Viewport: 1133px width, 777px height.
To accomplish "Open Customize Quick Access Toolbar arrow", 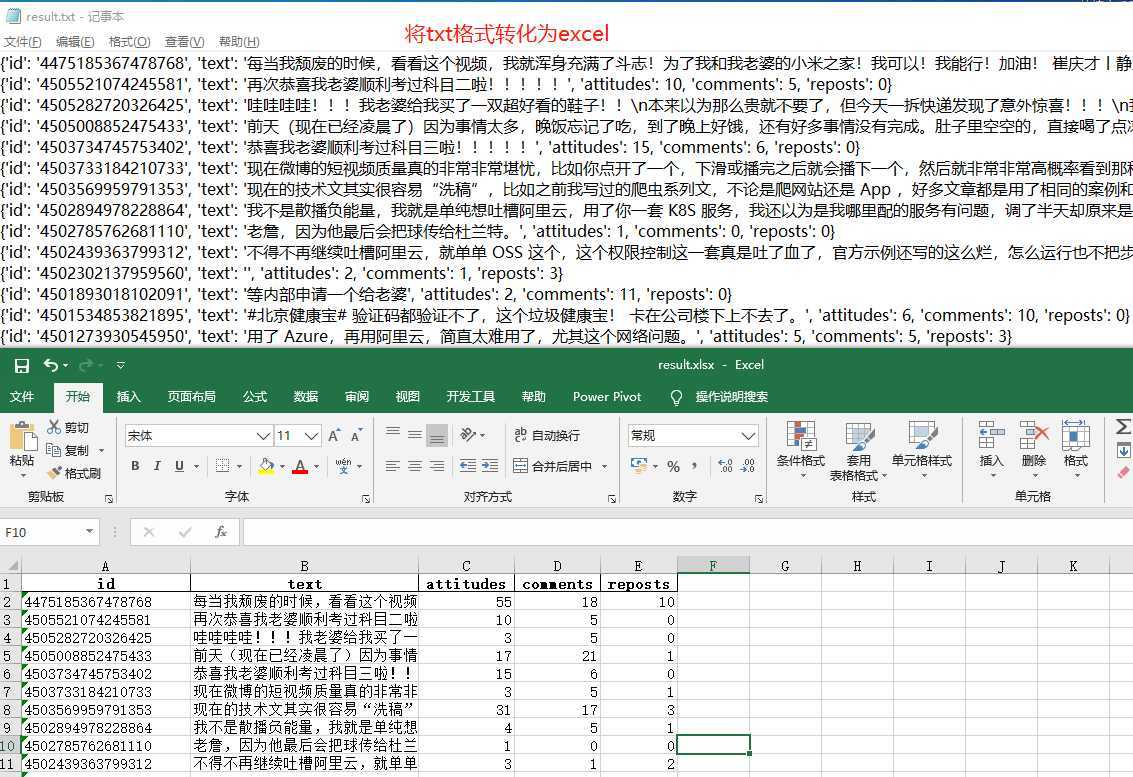I will (x=121, y=366).
